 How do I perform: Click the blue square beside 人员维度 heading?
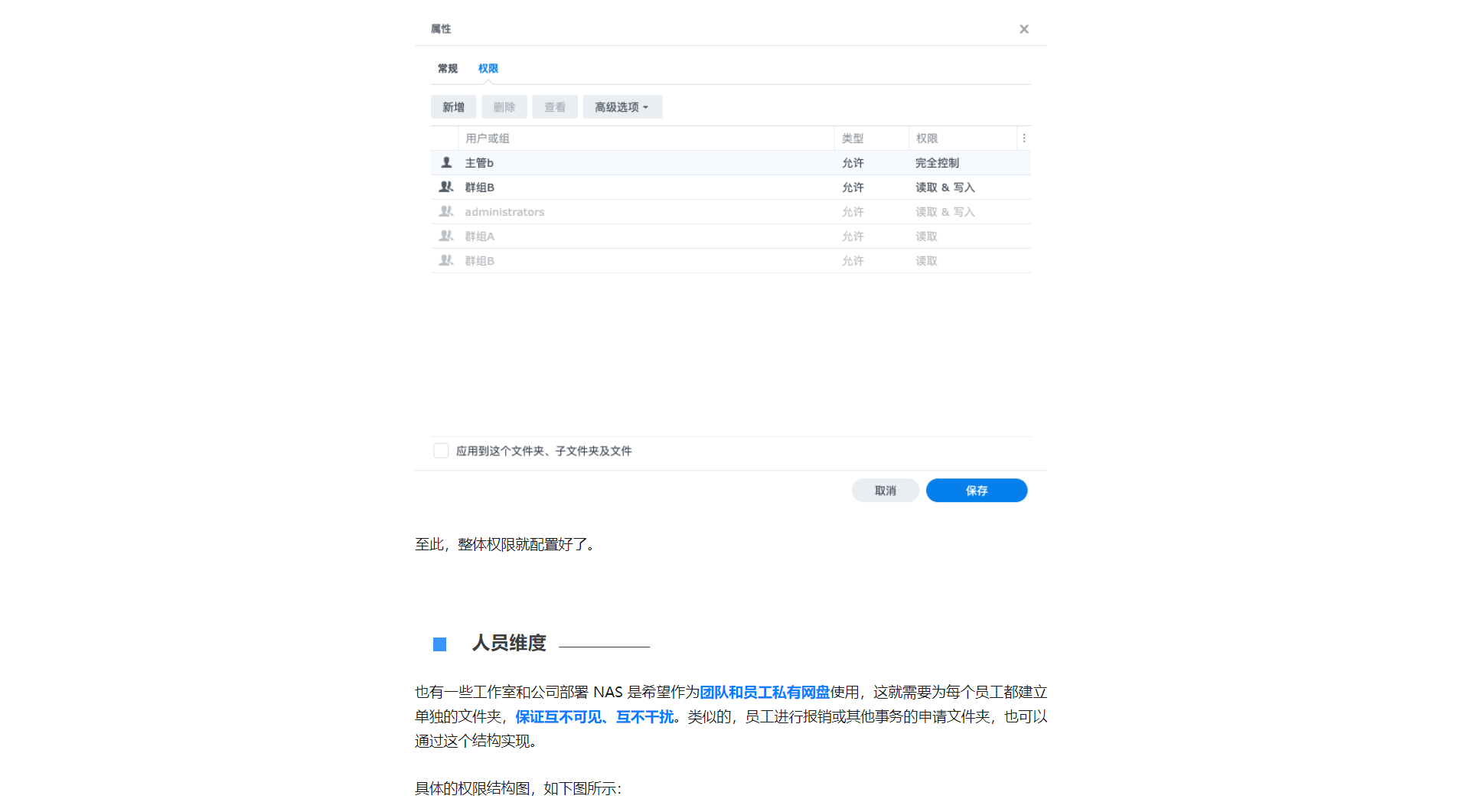tap(439, 644)
